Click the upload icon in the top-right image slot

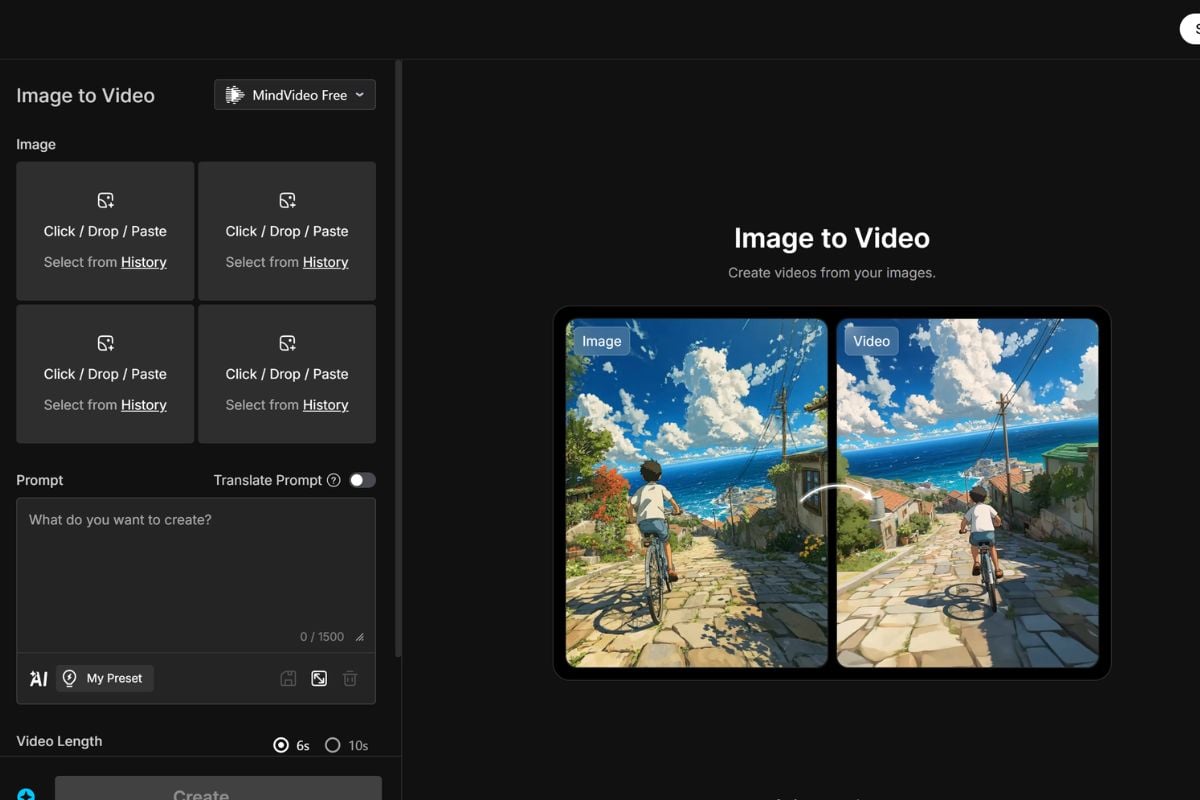tap(287, 200)
